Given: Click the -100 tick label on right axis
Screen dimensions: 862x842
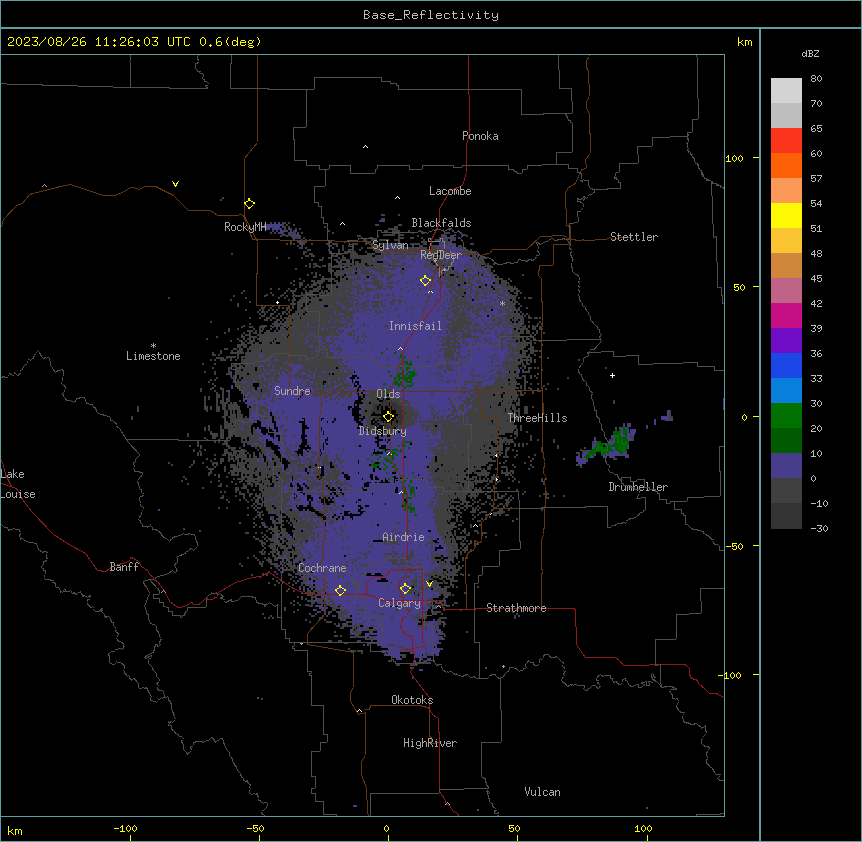Looking at the screenshot, I should (731, 675).
